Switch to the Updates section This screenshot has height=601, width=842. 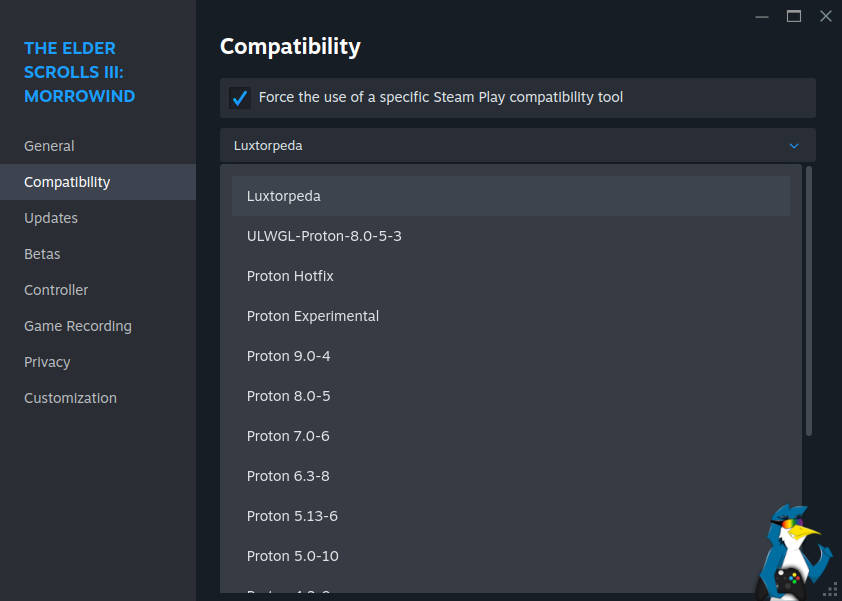click(x=51, y=218)
